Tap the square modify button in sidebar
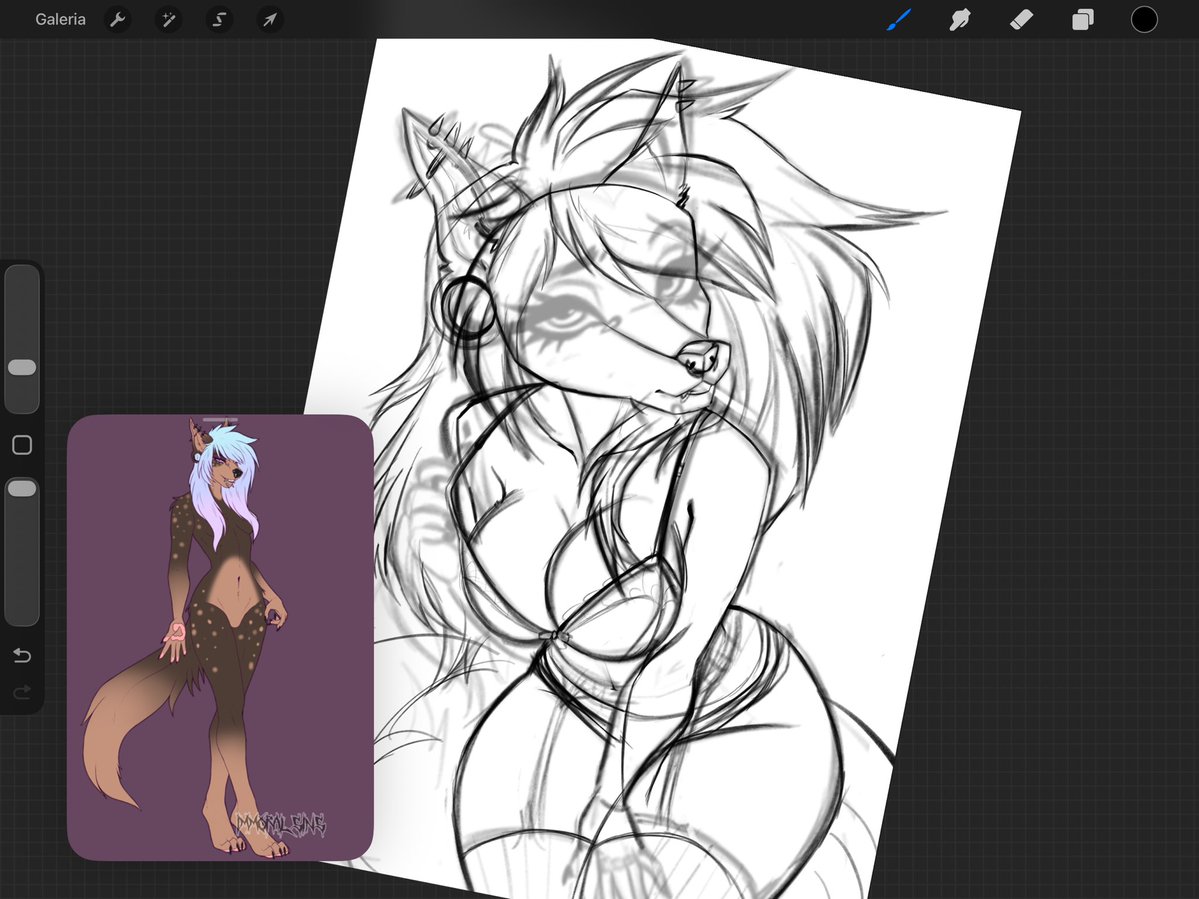 click(x=22, y=445)
